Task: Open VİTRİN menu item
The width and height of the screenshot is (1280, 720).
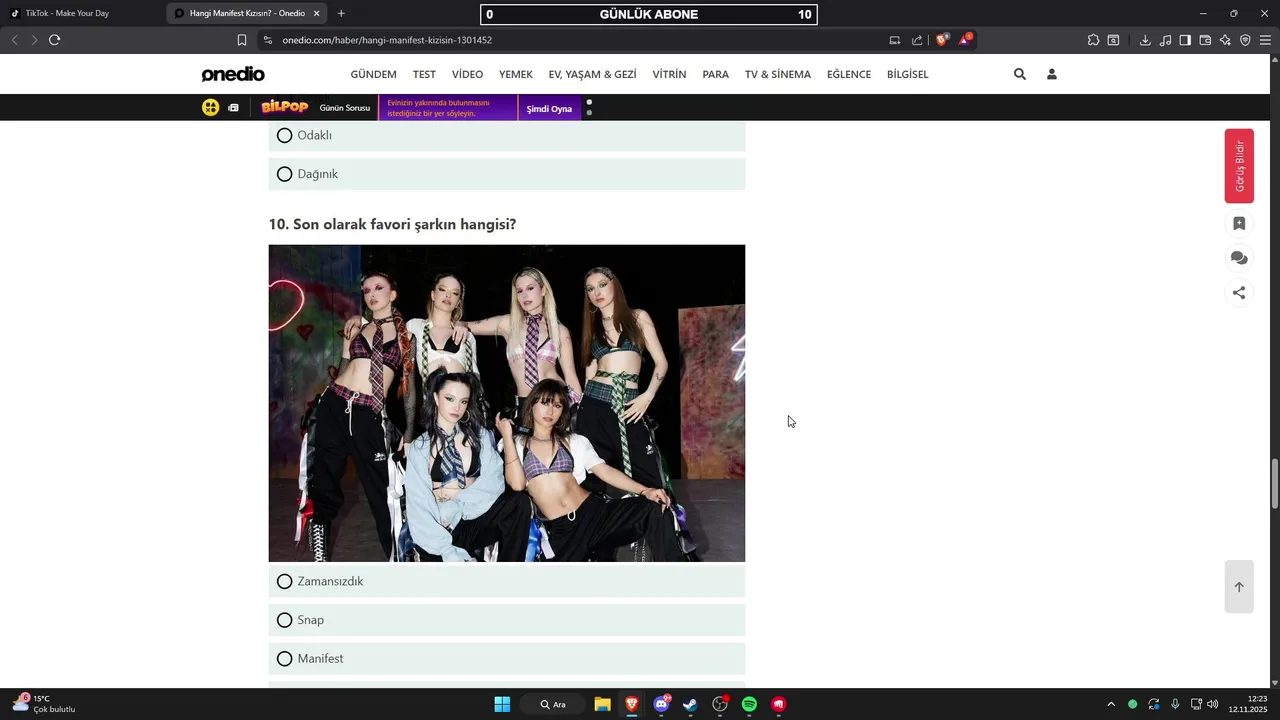Action: [669, 74]
